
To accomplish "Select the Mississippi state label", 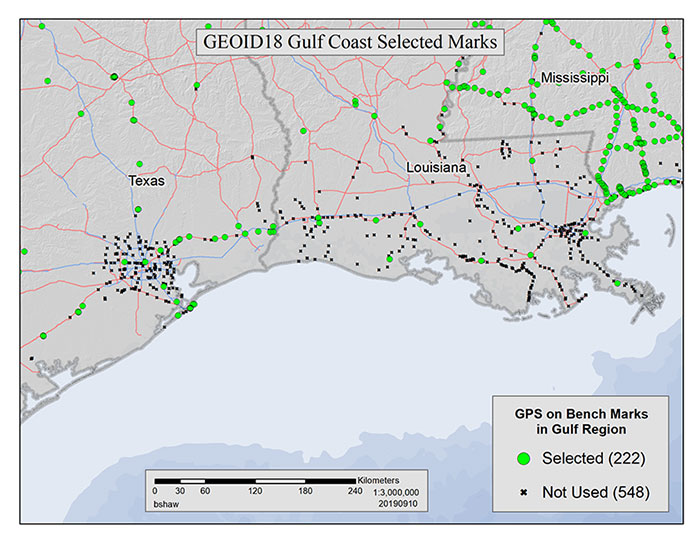I will [574, 78].
